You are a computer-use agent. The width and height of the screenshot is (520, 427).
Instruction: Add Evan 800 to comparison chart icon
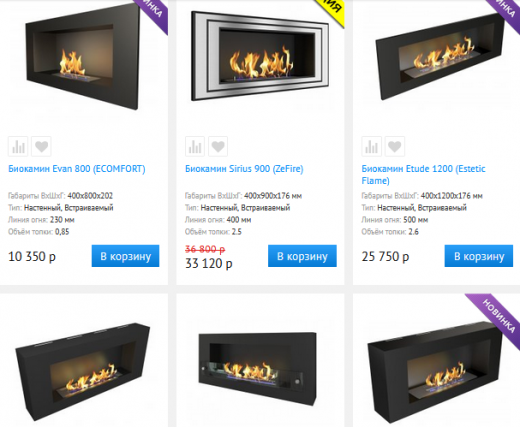click(18, 146)
